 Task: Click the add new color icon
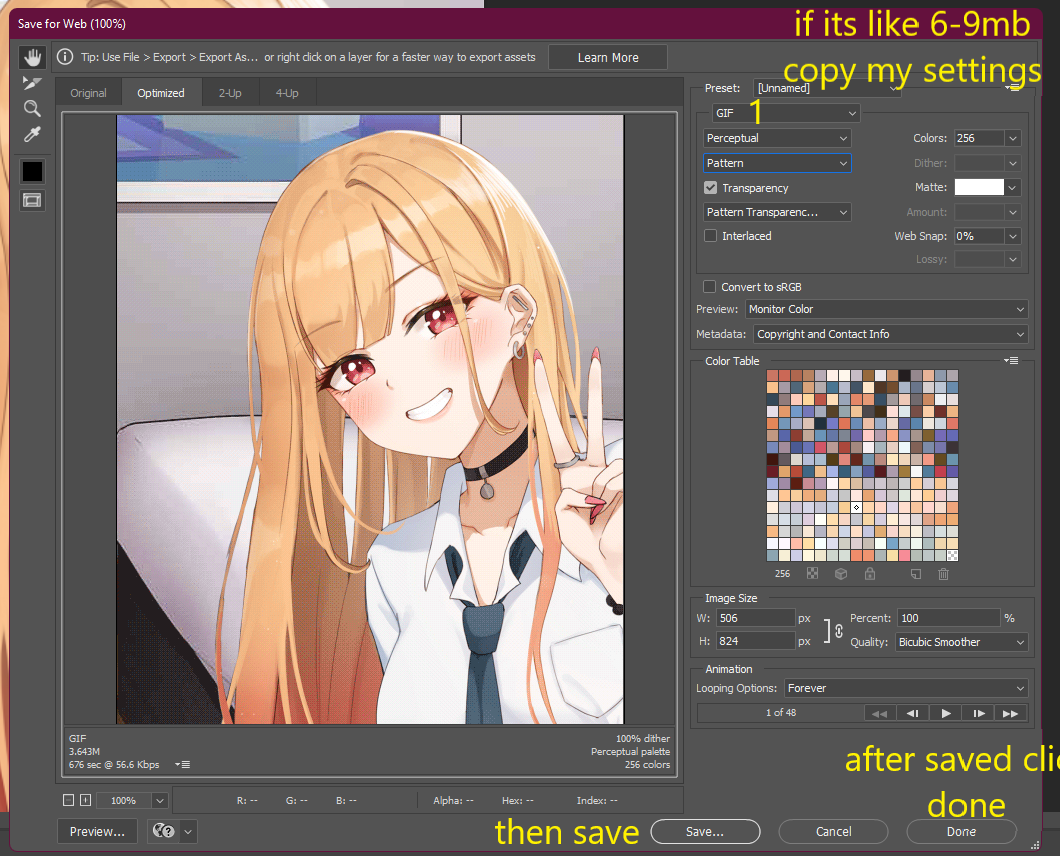915,573
